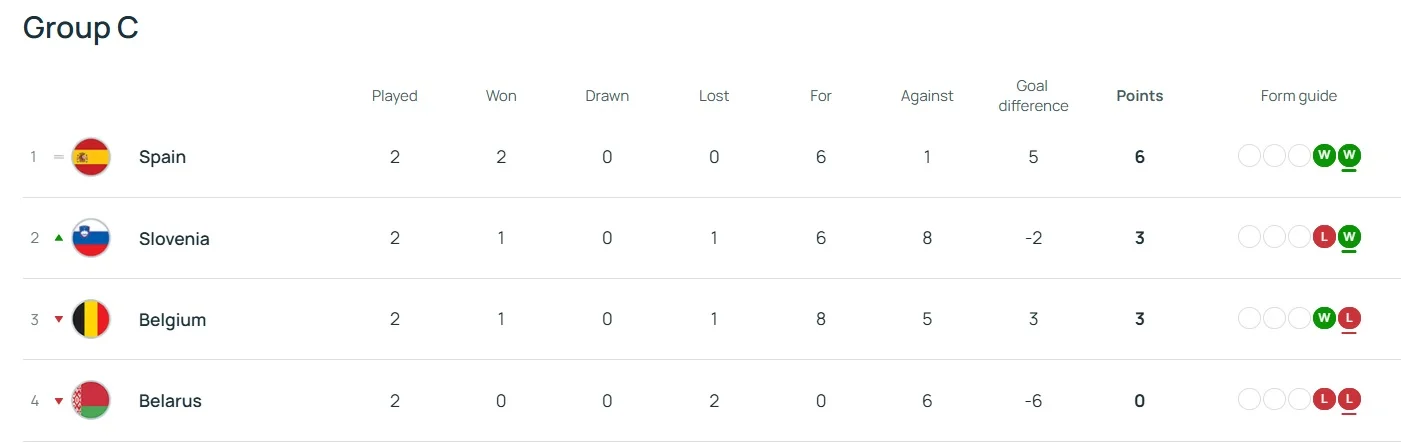1401x443 pixels.
Task: Click the Belarus flag icon
Action: 90,401
